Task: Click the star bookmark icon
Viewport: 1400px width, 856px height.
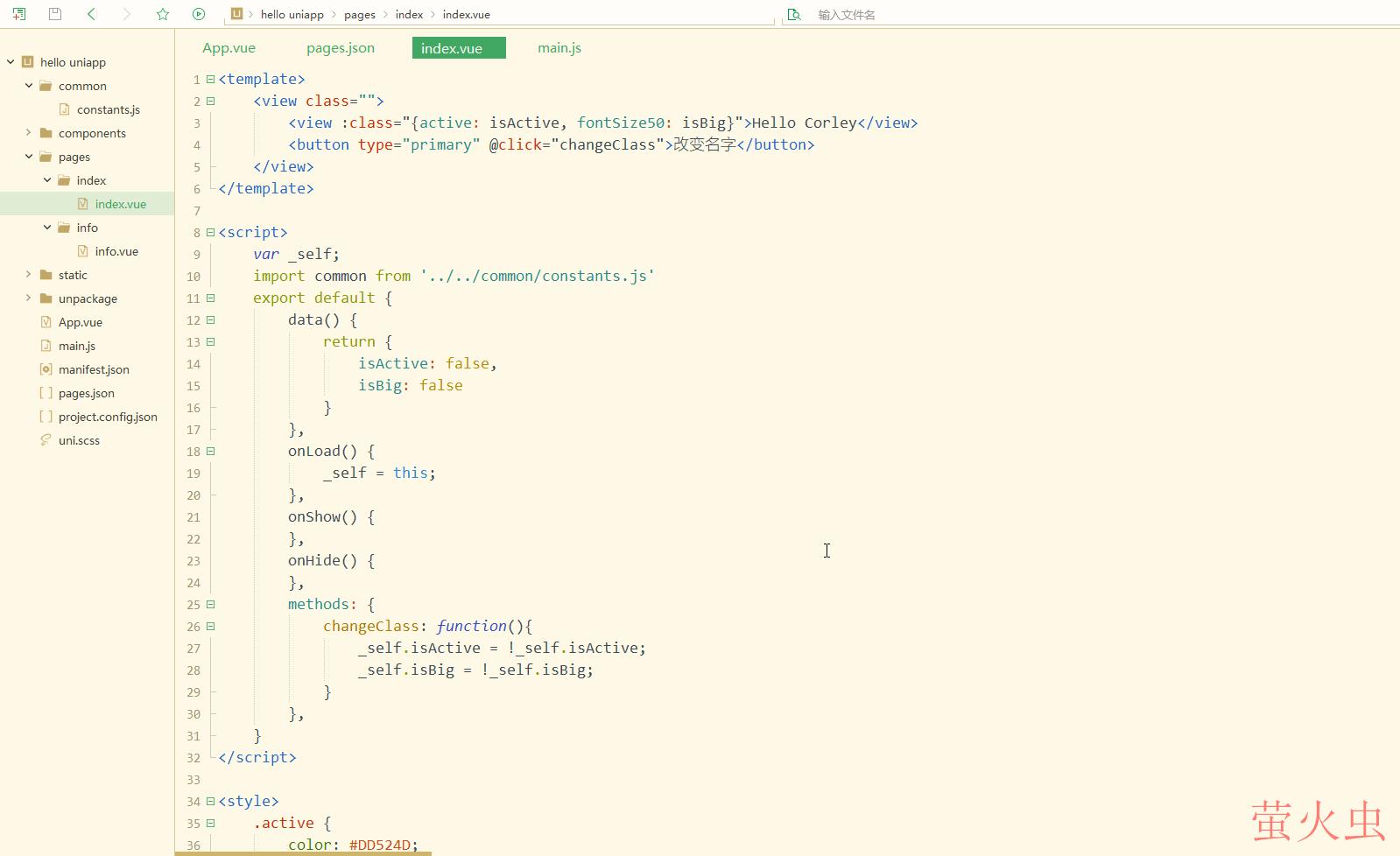Action: pos(163,14)
